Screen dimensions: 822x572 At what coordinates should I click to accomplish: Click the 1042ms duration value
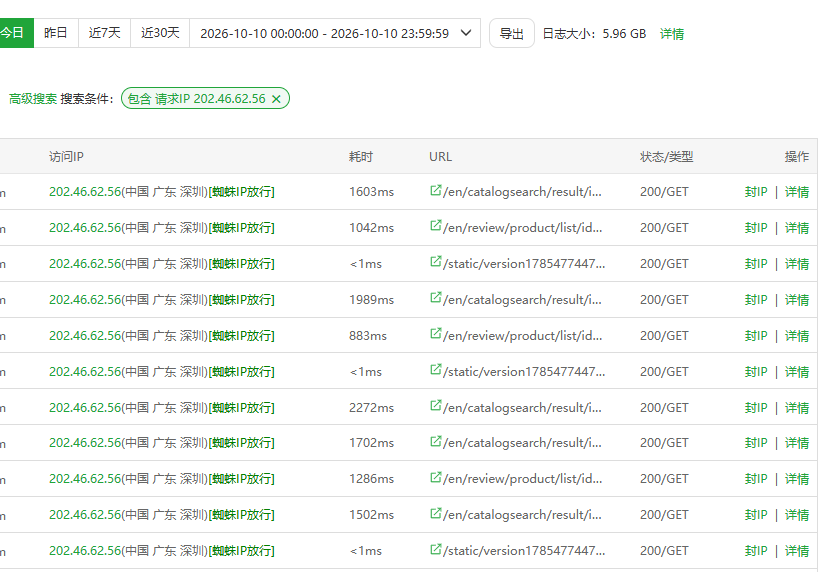point(371,228)
